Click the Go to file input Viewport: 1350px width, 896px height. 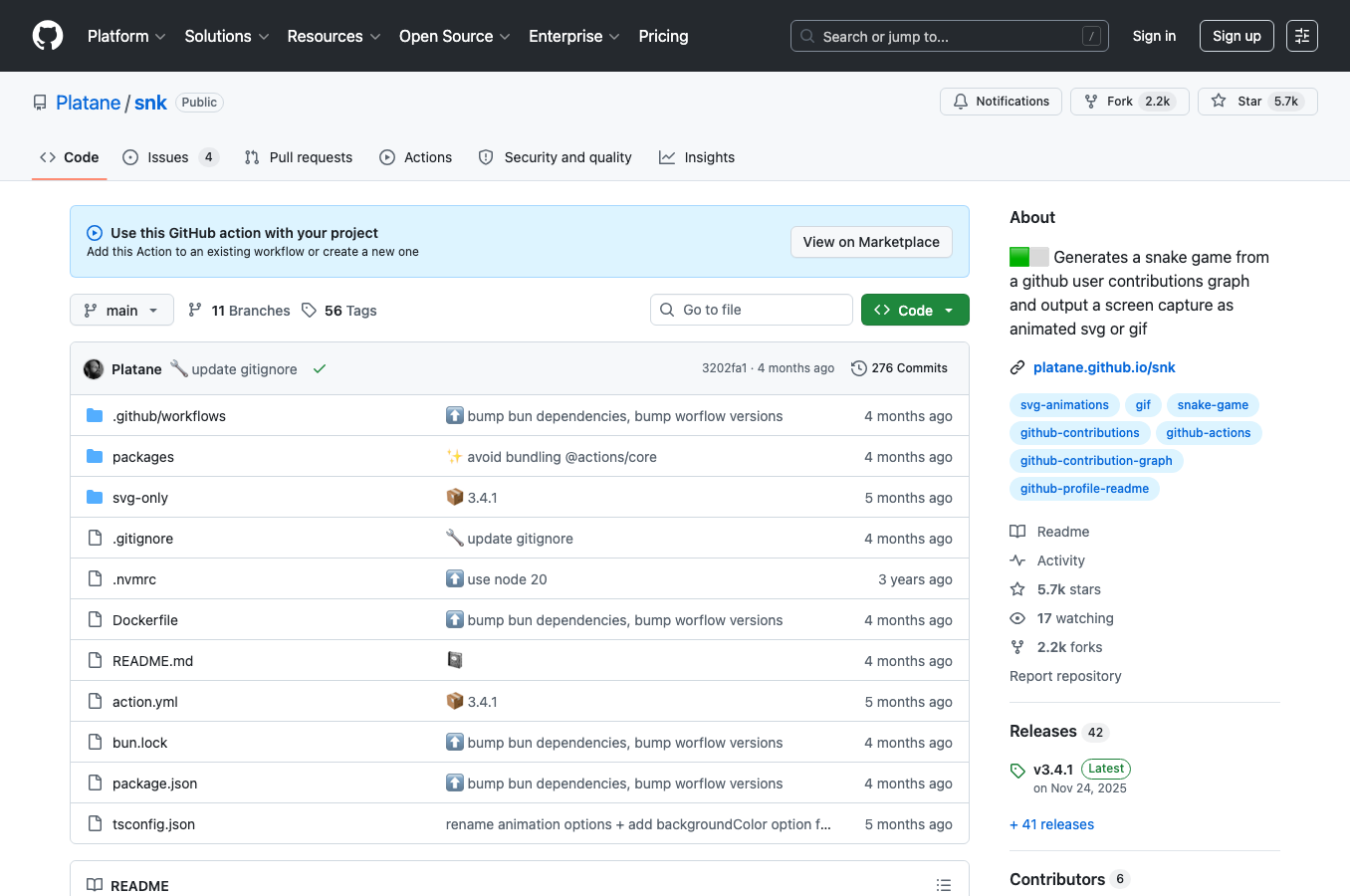pyautogui.click(x=752, y=310)
